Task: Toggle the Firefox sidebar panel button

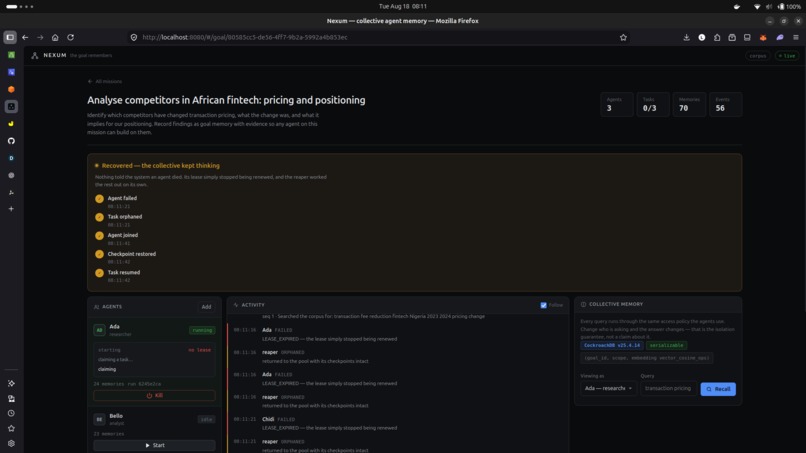Action: (10, 37)
